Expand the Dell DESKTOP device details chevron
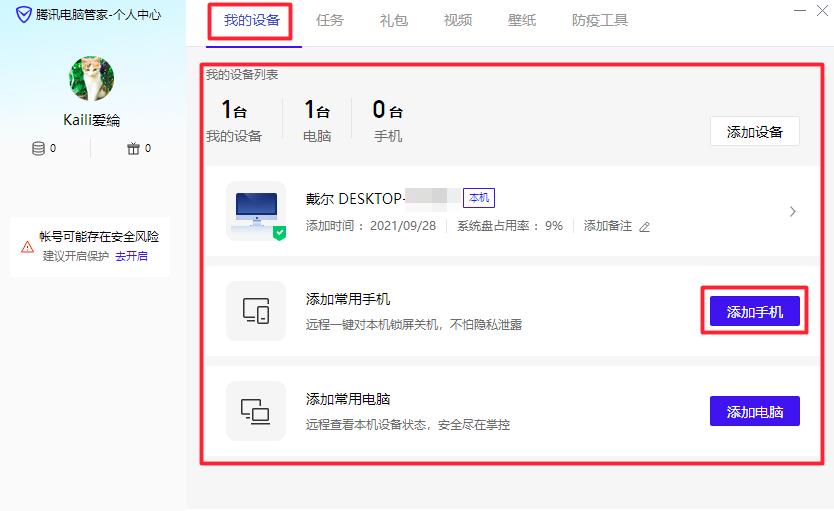This screenshot has width=834, height=511. click(793, 212)
